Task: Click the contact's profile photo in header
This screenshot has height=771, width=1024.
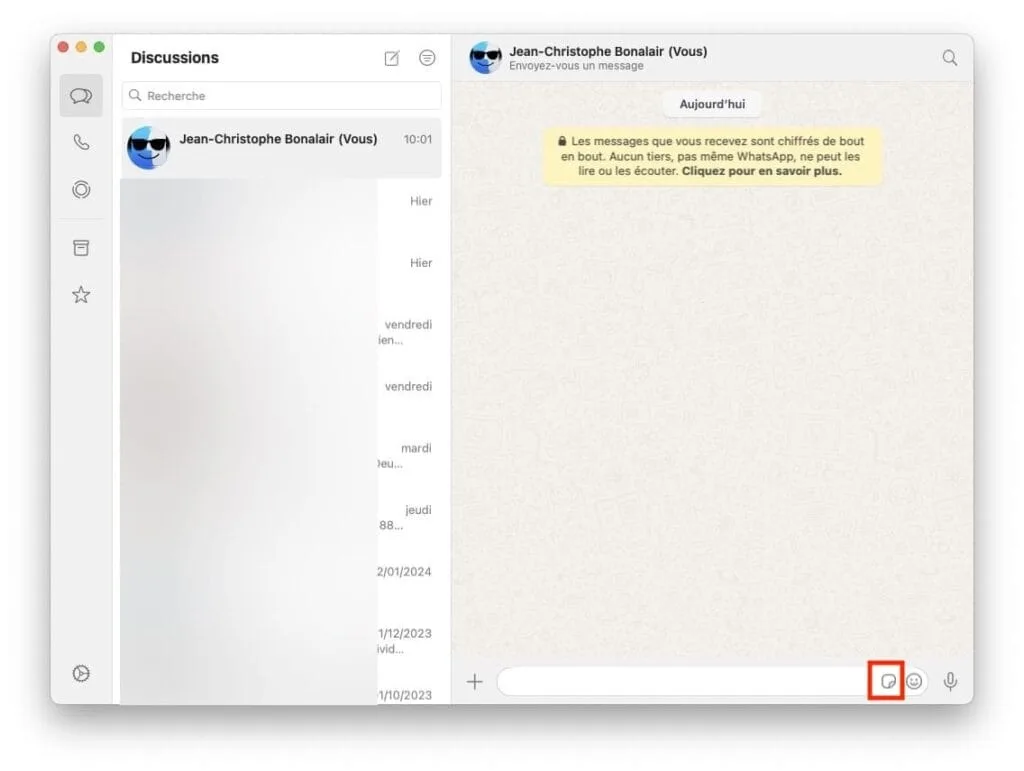Action: click(486, 58)
